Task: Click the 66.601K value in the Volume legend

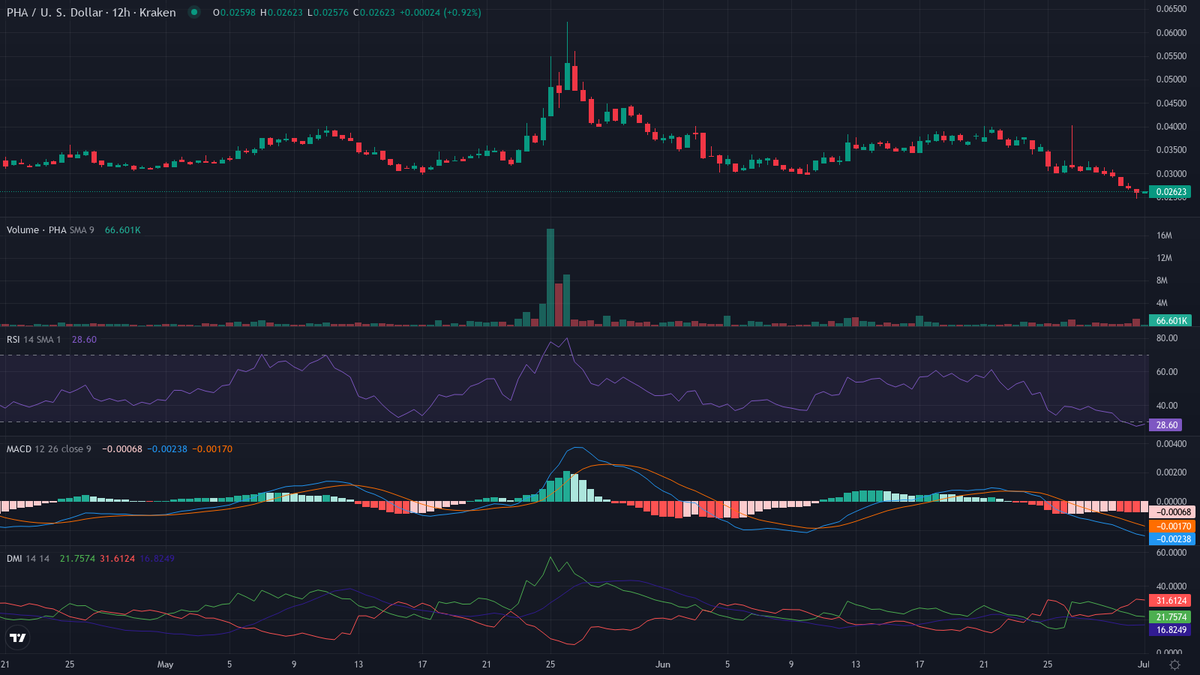Action: 123,230
